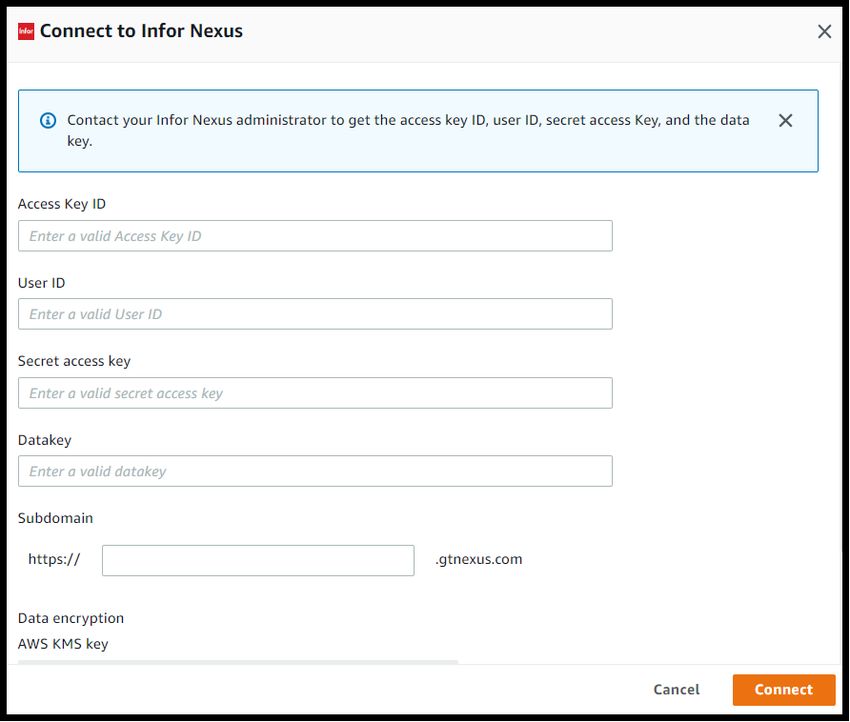Click the info circle icon in the banner
Screen dimensions: 850x722
point(48,120)
